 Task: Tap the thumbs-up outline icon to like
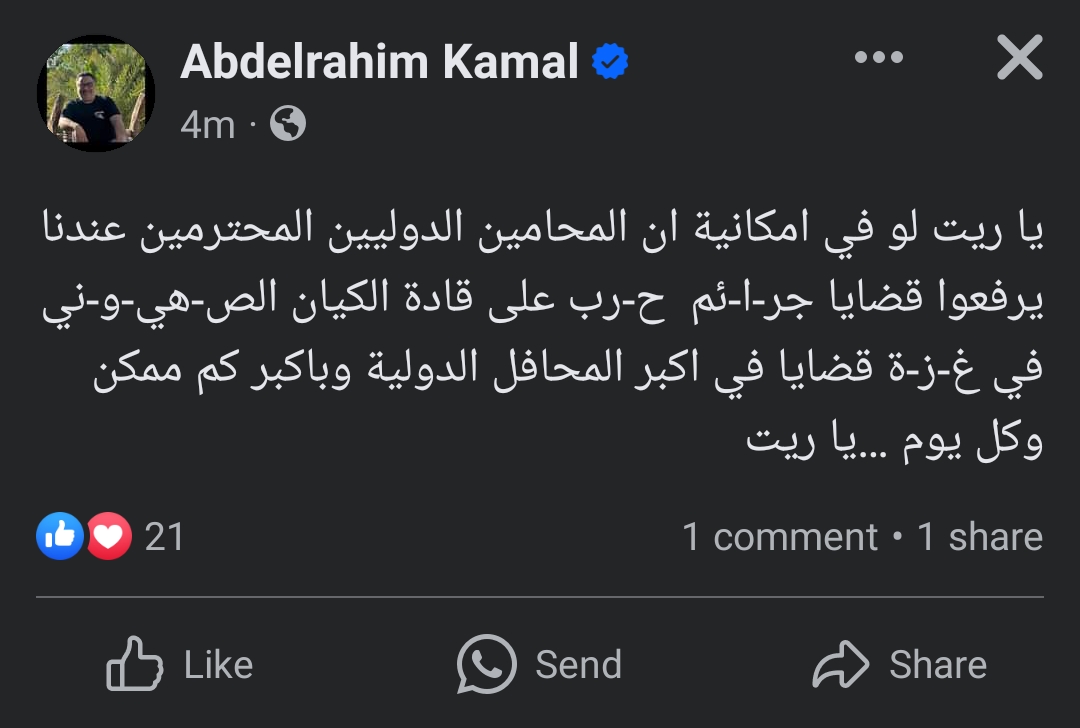[x=135, y=665]
